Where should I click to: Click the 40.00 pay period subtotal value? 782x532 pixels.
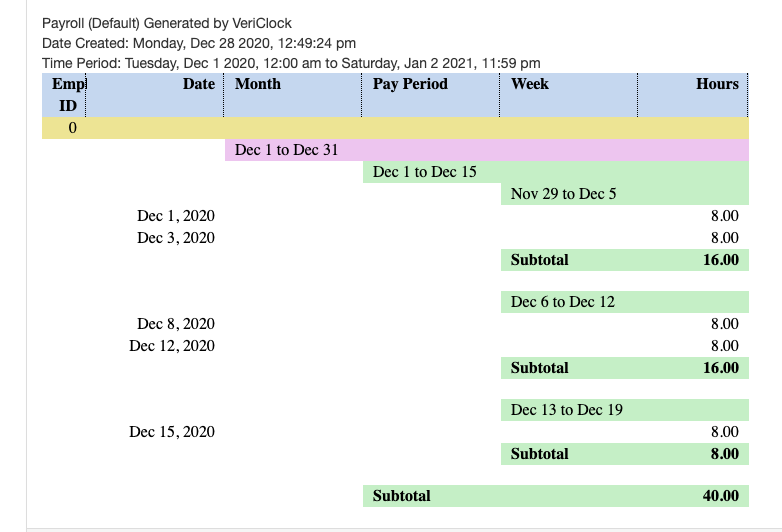[720, 496]
